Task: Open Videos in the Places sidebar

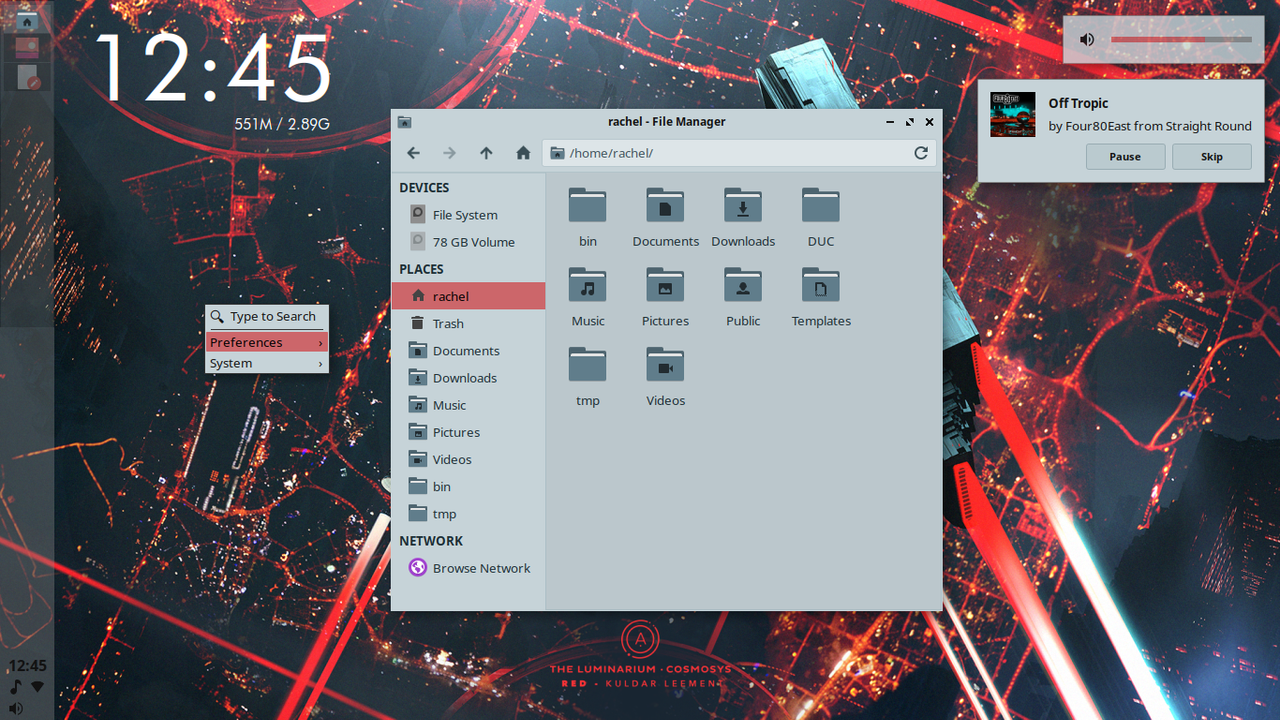Action: coord(468,459)
